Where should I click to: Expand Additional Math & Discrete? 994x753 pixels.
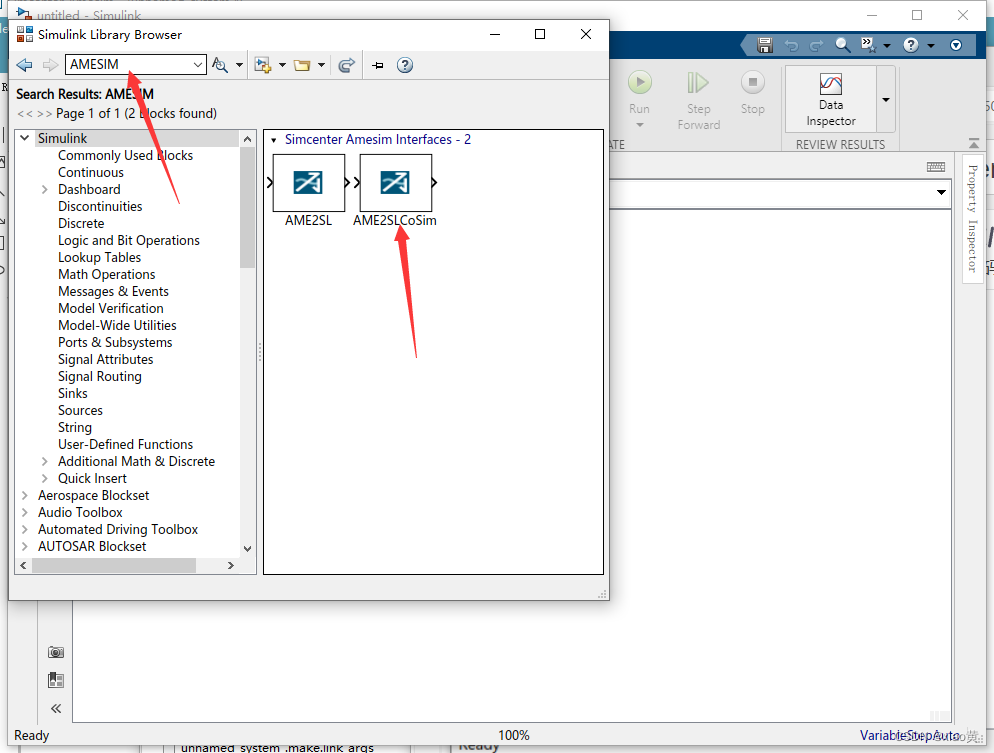44,461
